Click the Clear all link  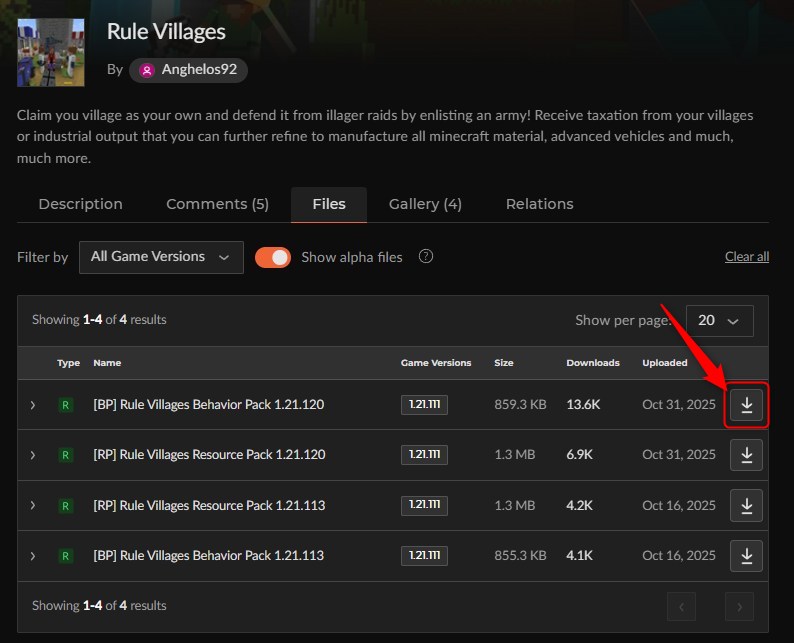point(747,257)
